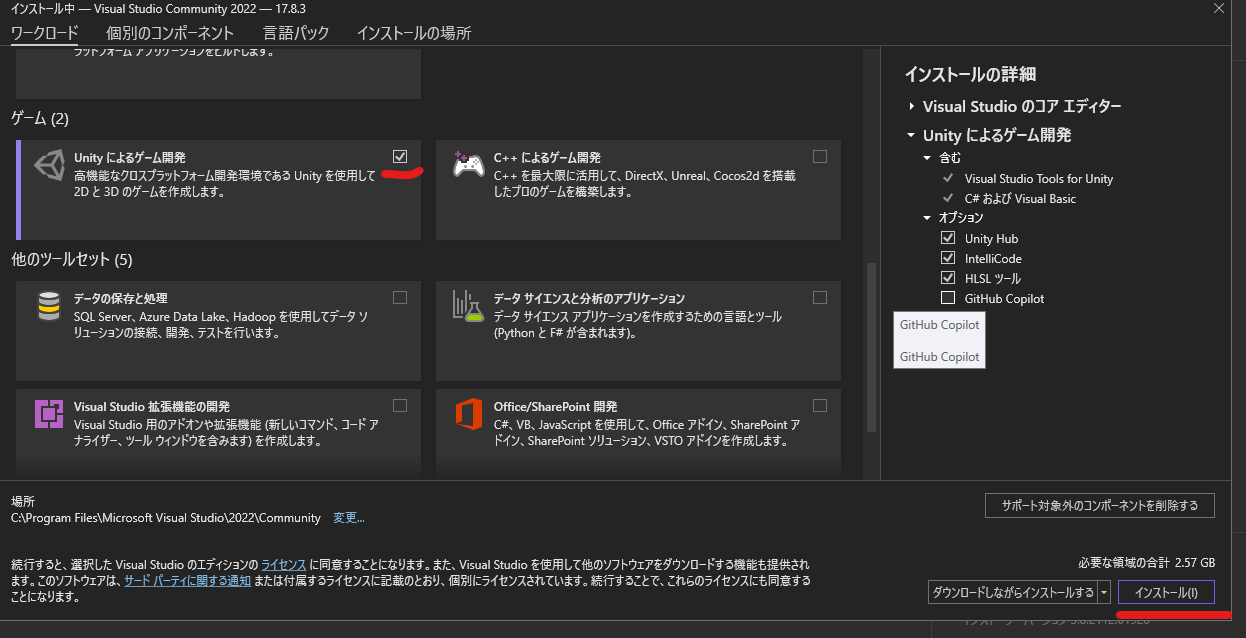Switch to the 個別のコンポーネント tab
The height and width of the screenshot is (638, 1246).
(x=170, y=33)
